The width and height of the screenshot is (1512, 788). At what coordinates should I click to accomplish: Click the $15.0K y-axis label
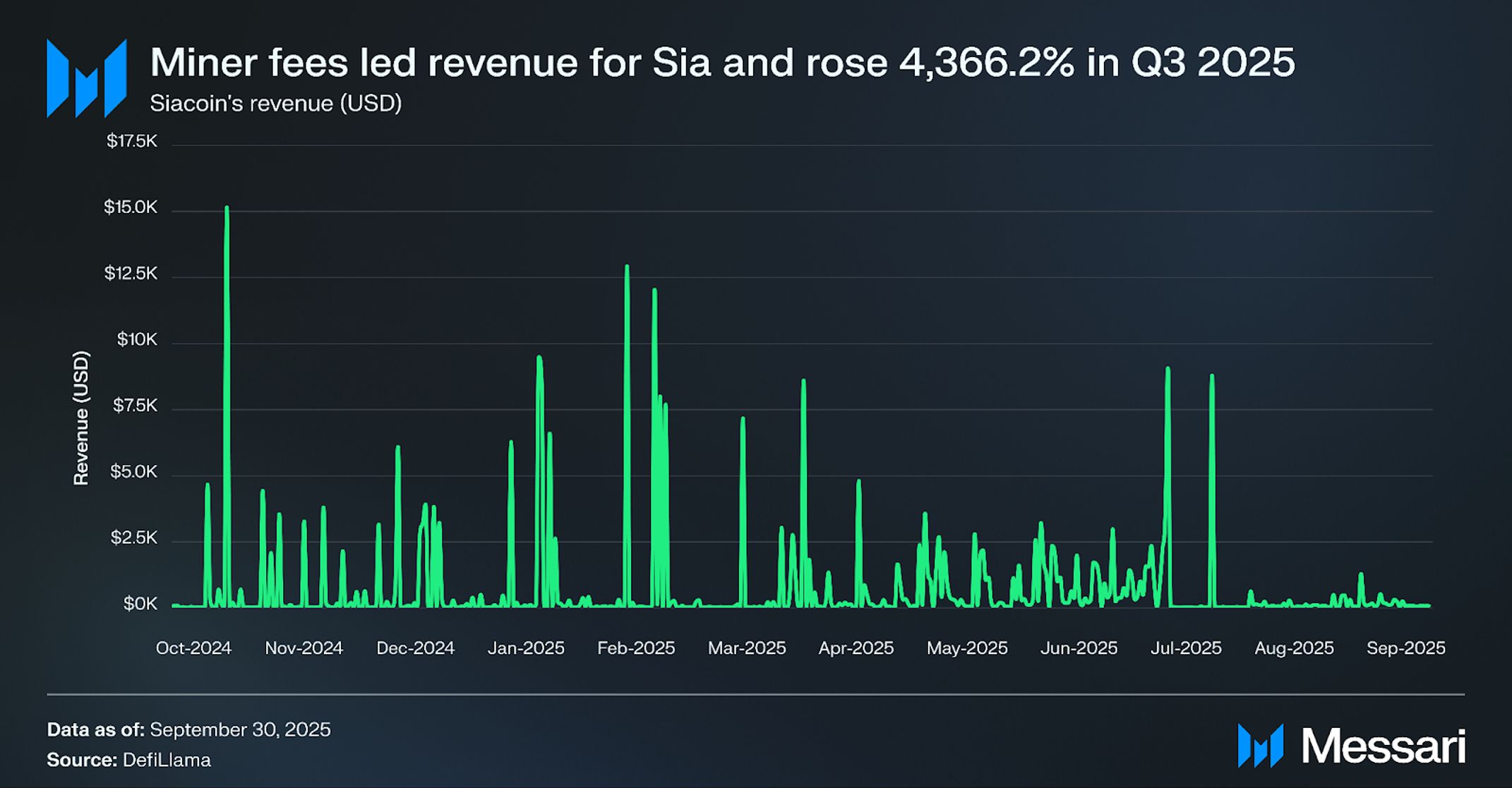tap(131, 207)
